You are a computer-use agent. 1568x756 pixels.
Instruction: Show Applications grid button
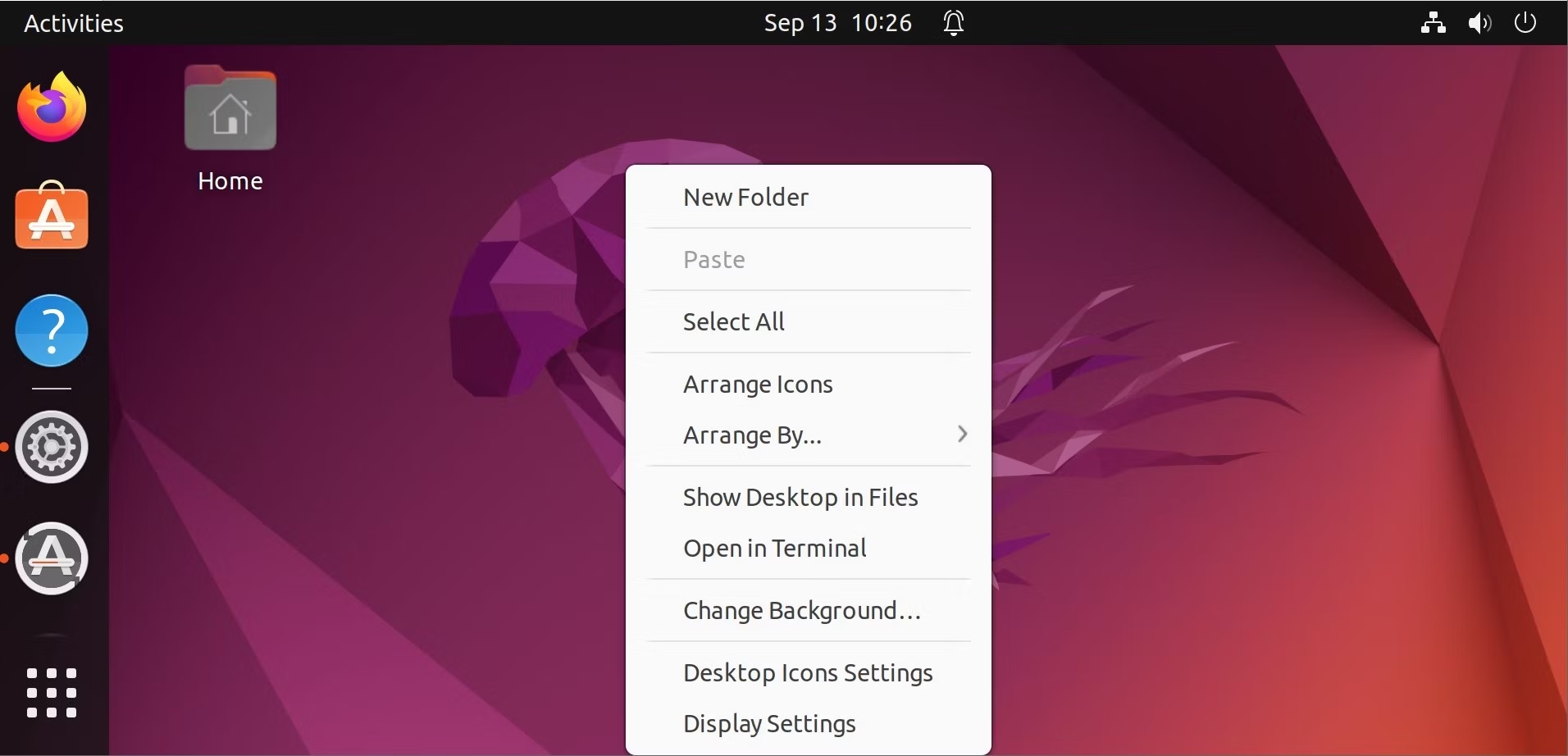[x=52, y=693]
